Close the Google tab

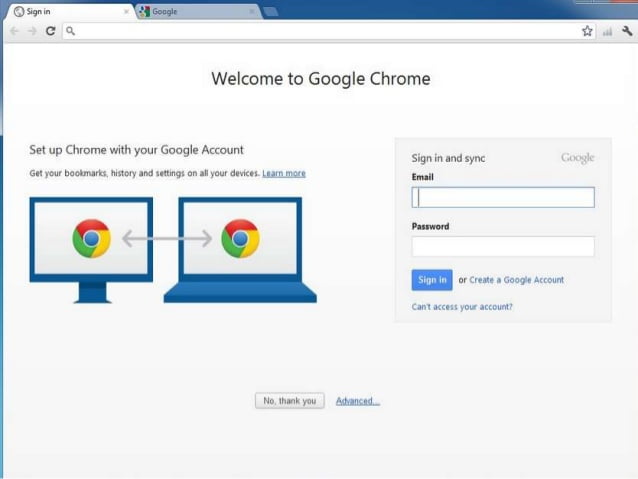click(252, 12)
